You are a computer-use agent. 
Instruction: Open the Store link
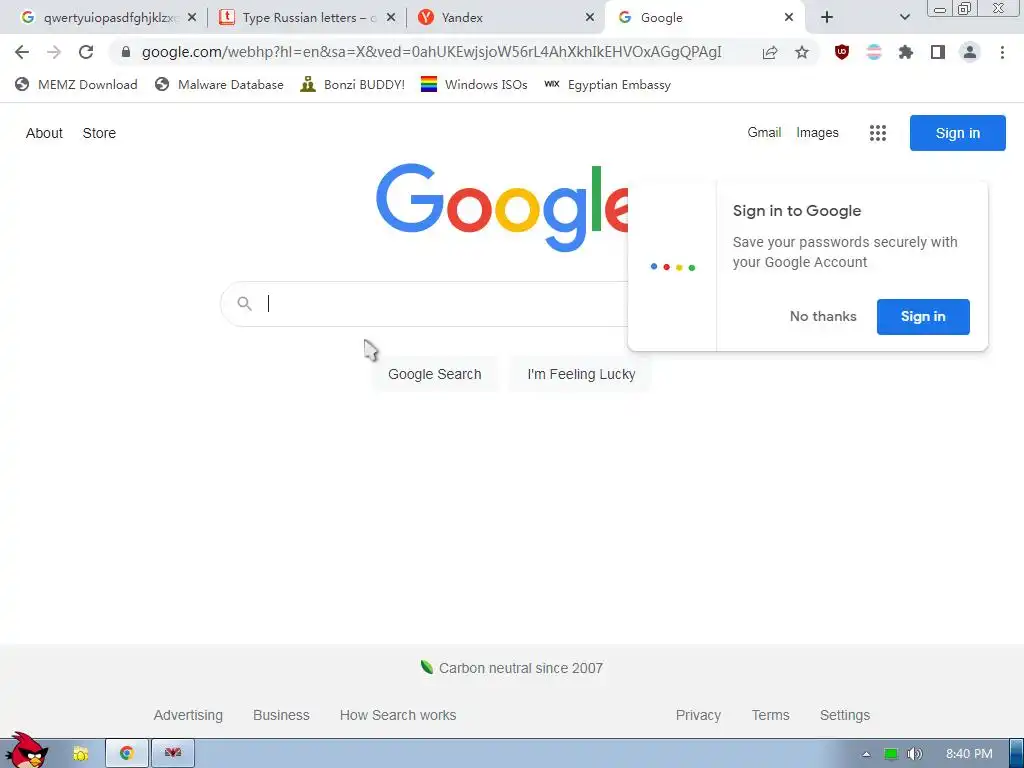tap(99, 133)
